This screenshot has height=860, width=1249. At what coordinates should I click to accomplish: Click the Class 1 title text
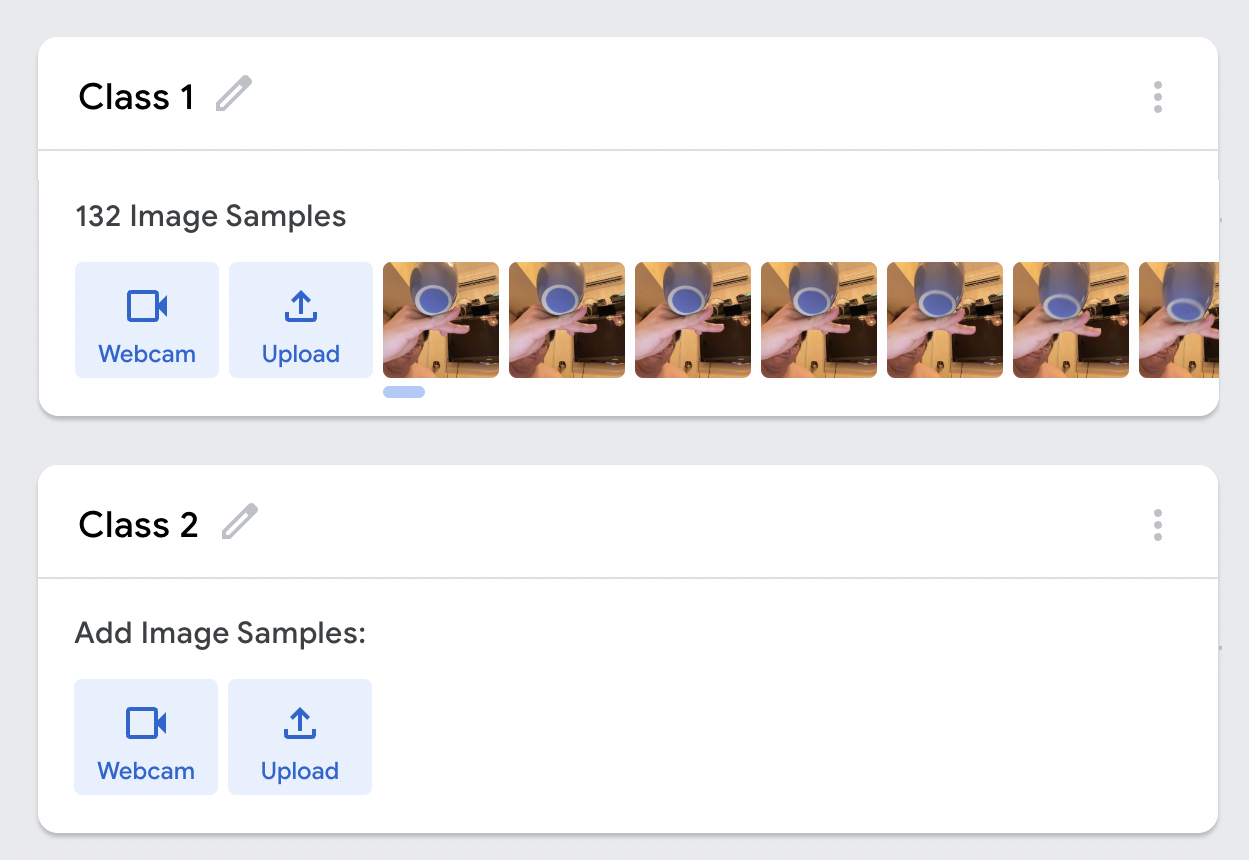(137, 97)
